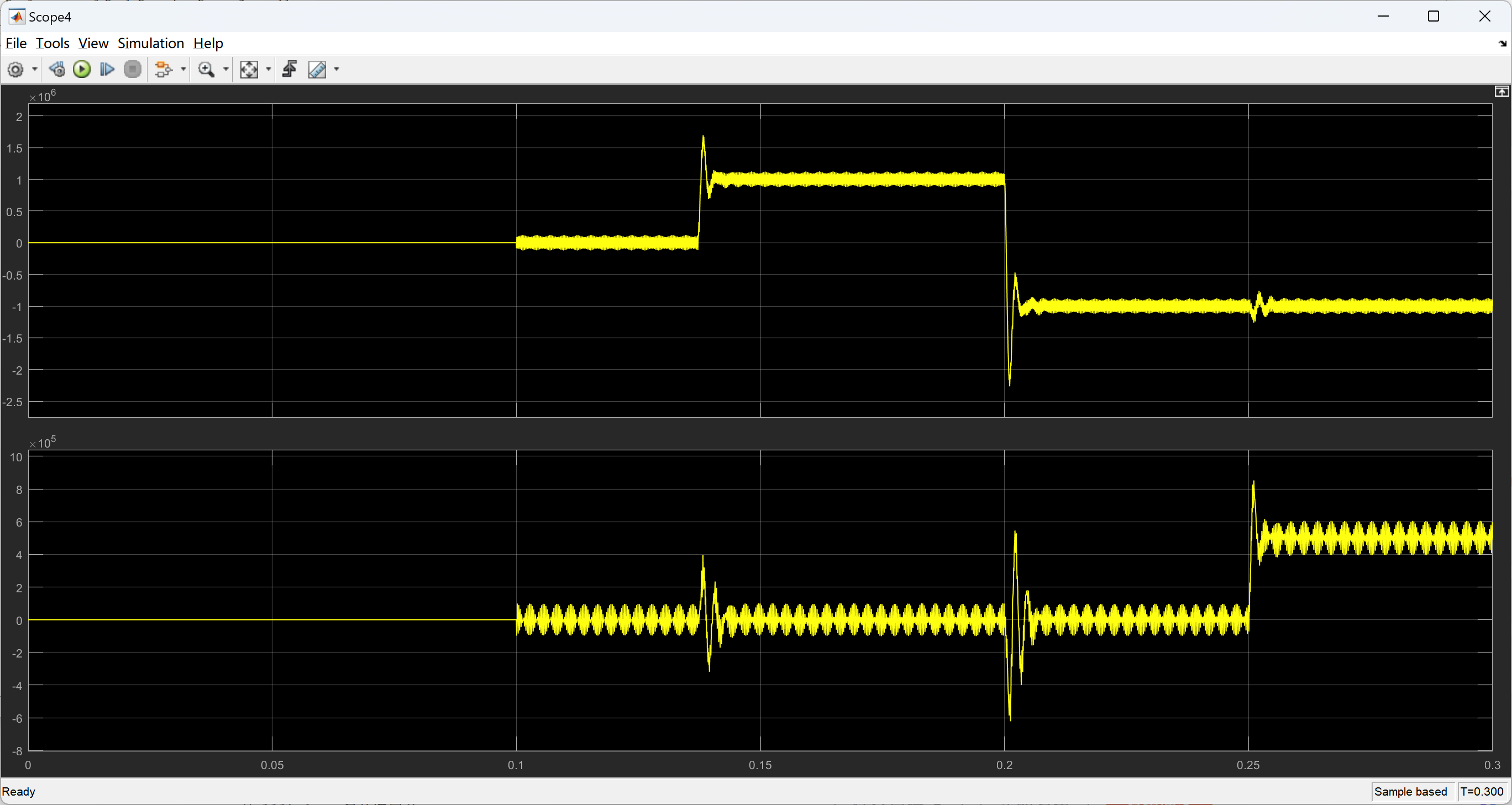Click the maximize axes button top right of plot
1512x805 pixels.
(1502, 92)
